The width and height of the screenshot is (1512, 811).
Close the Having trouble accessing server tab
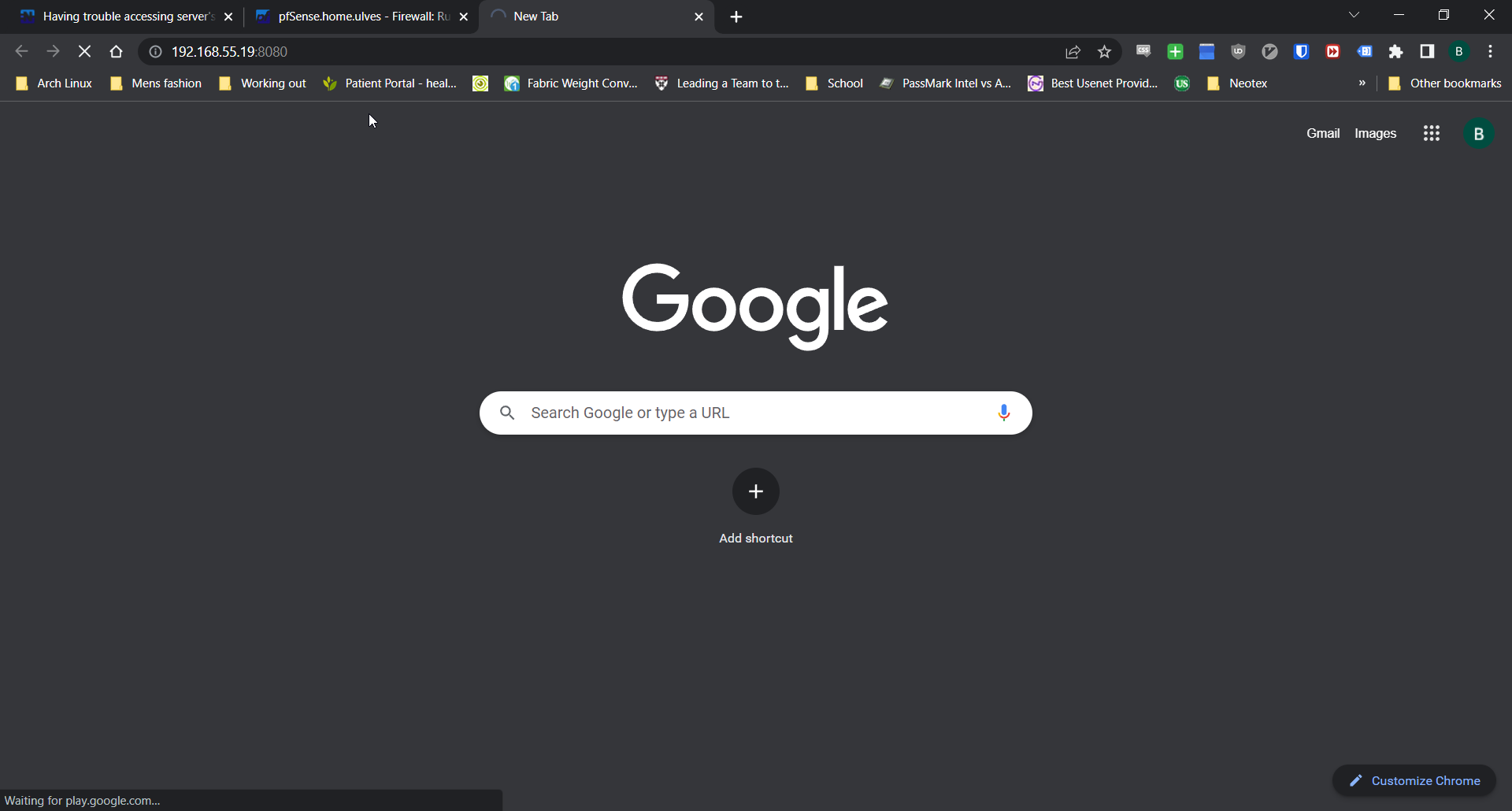pos(228,17)
